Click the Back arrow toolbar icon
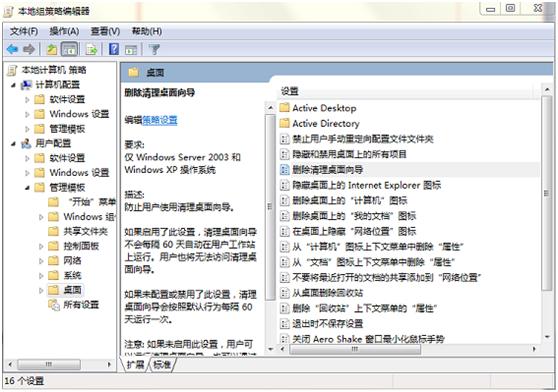558x392 pixels. [12, 49]
